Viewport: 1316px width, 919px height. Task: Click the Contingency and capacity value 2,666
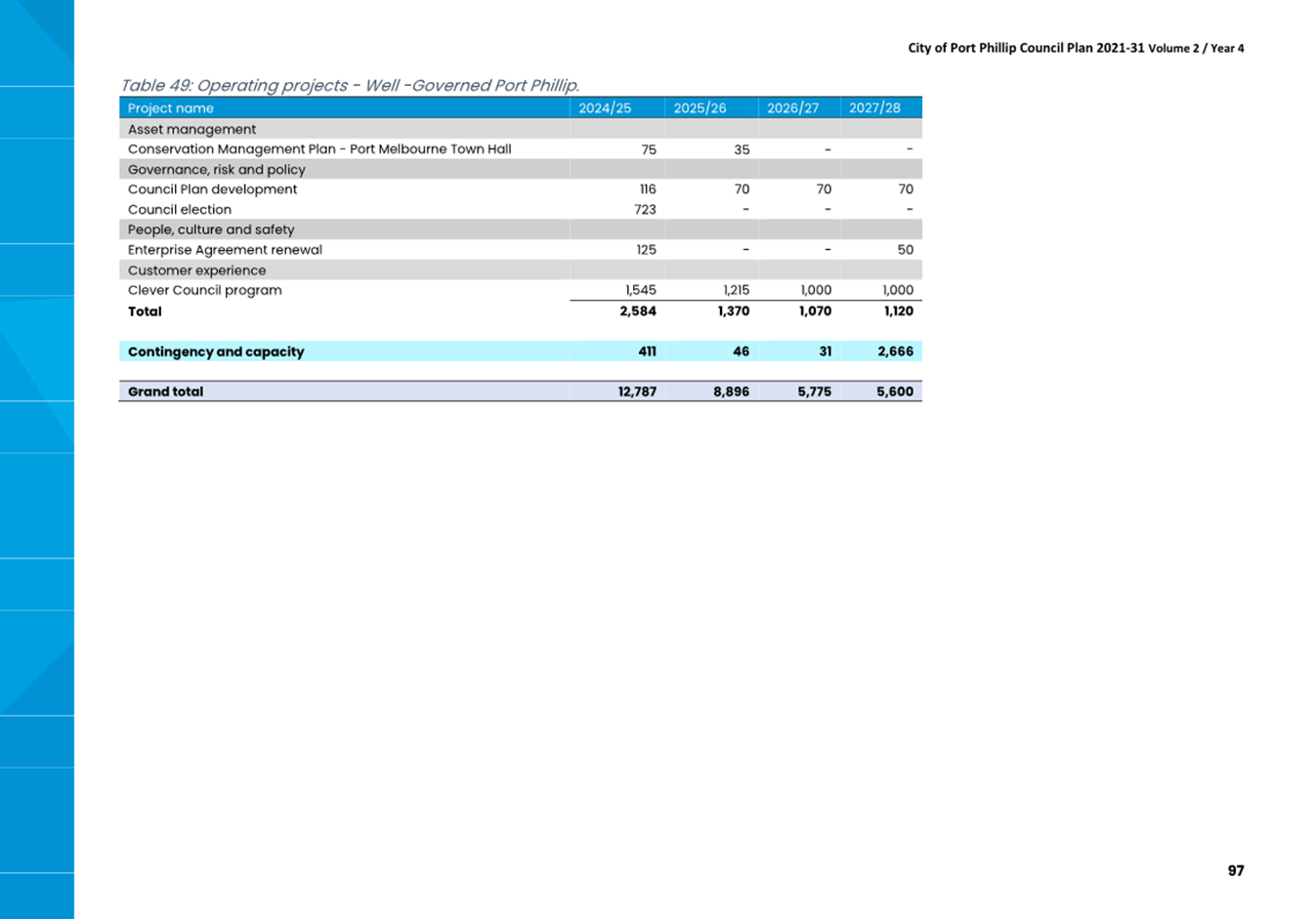pos(896,352)
